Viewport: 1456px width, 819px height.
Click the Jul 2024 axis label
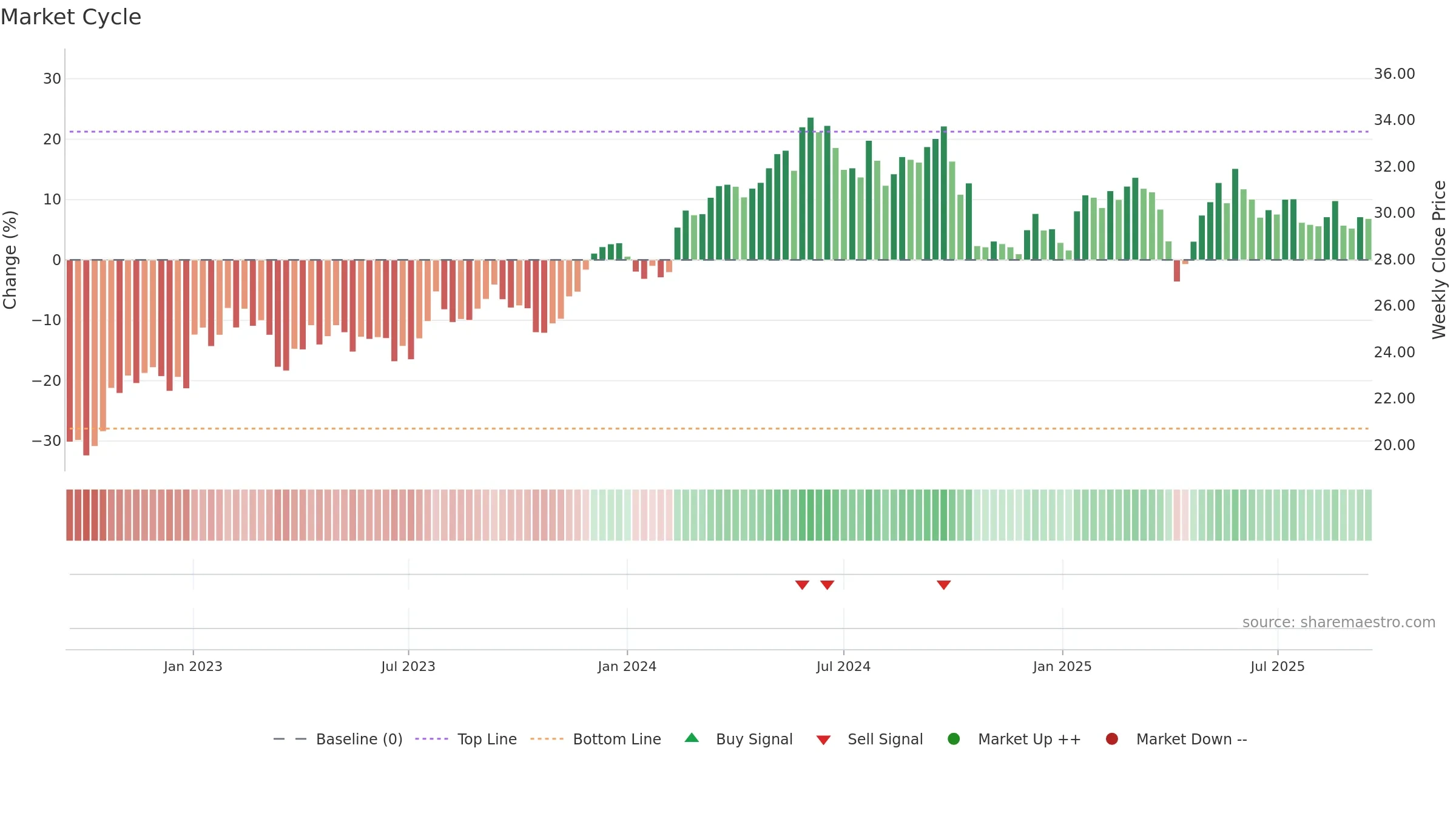click(x=843, y=667)
